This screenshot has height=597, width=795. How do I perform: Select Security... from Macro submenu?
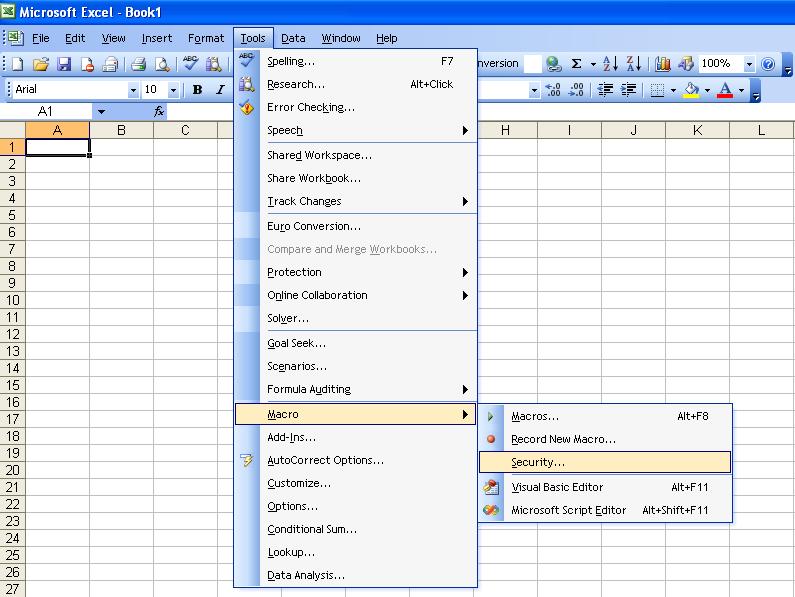(605, 462)
